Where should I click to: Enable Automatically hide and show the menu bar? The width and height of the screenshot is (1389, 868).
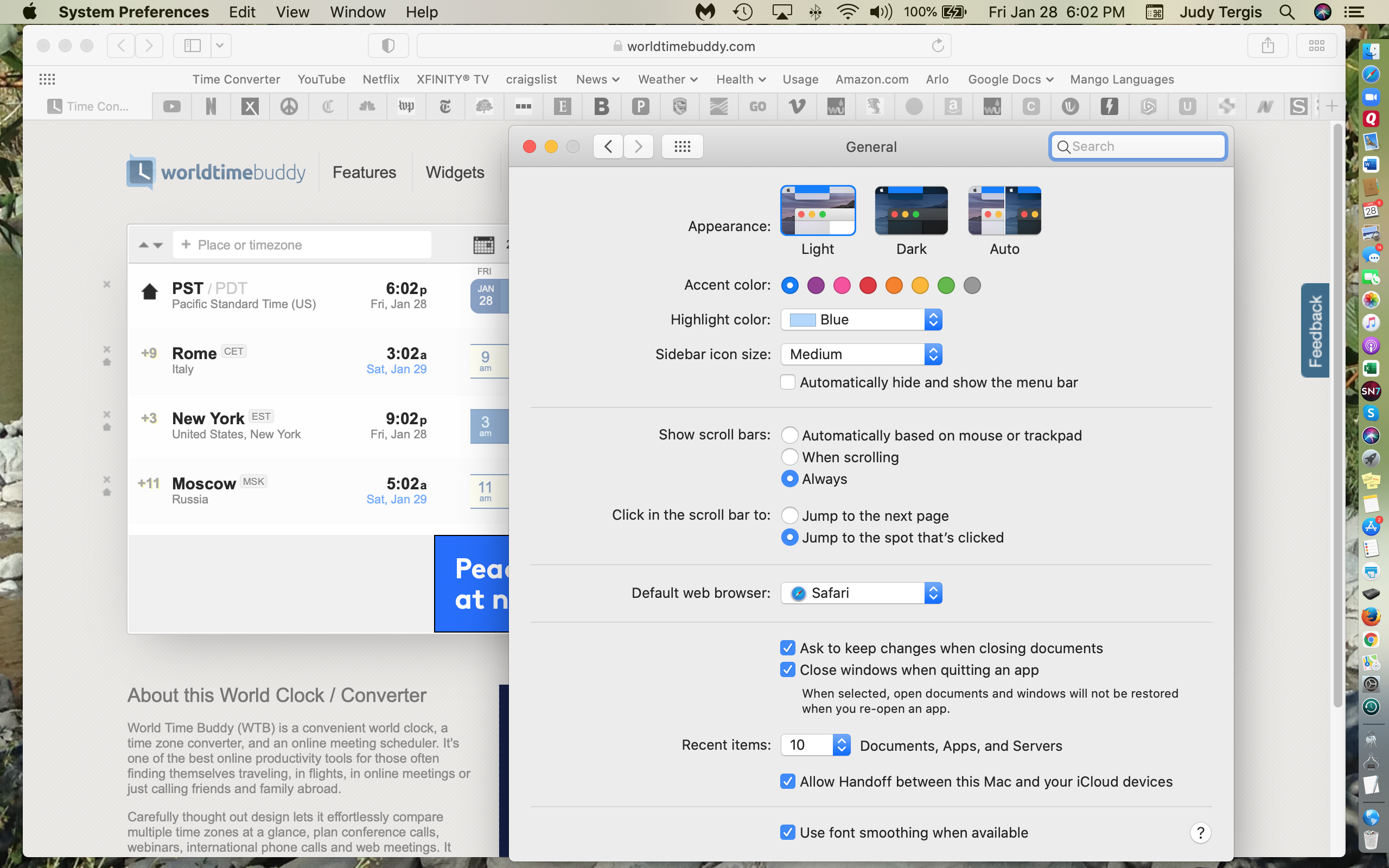(x=787, y=382)
